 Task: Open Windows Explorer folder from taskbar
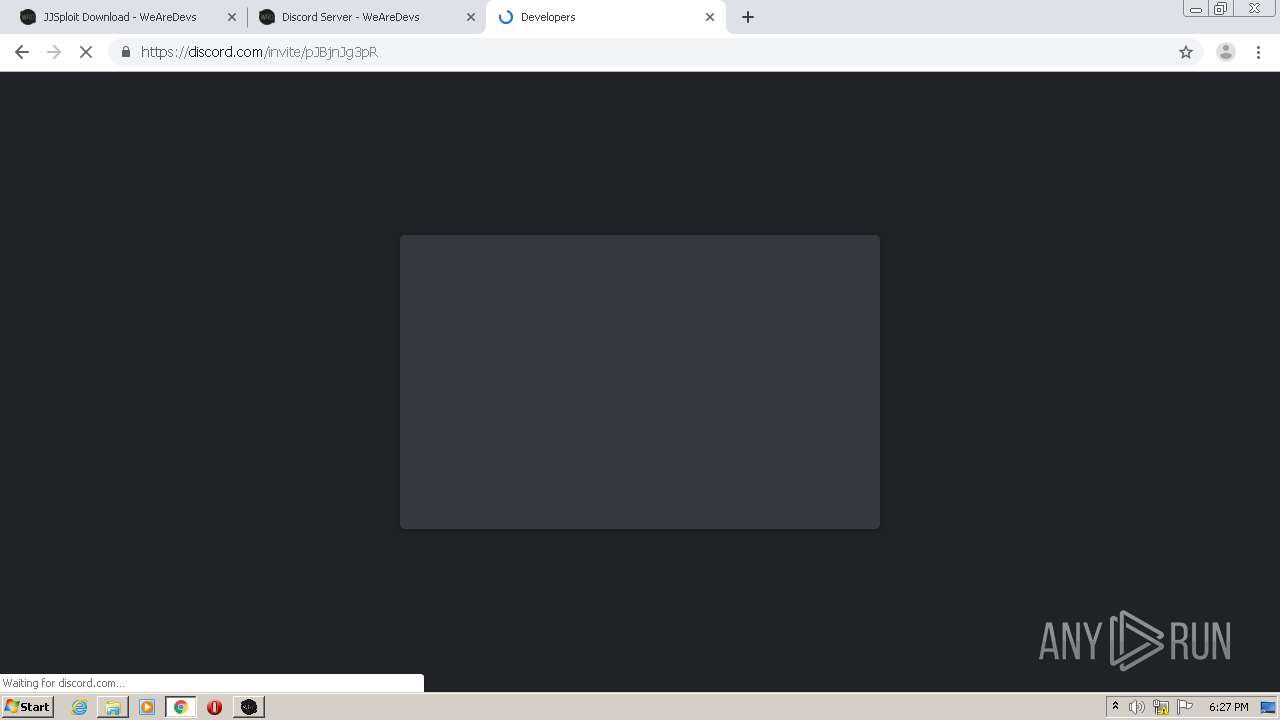click(113, 707)
